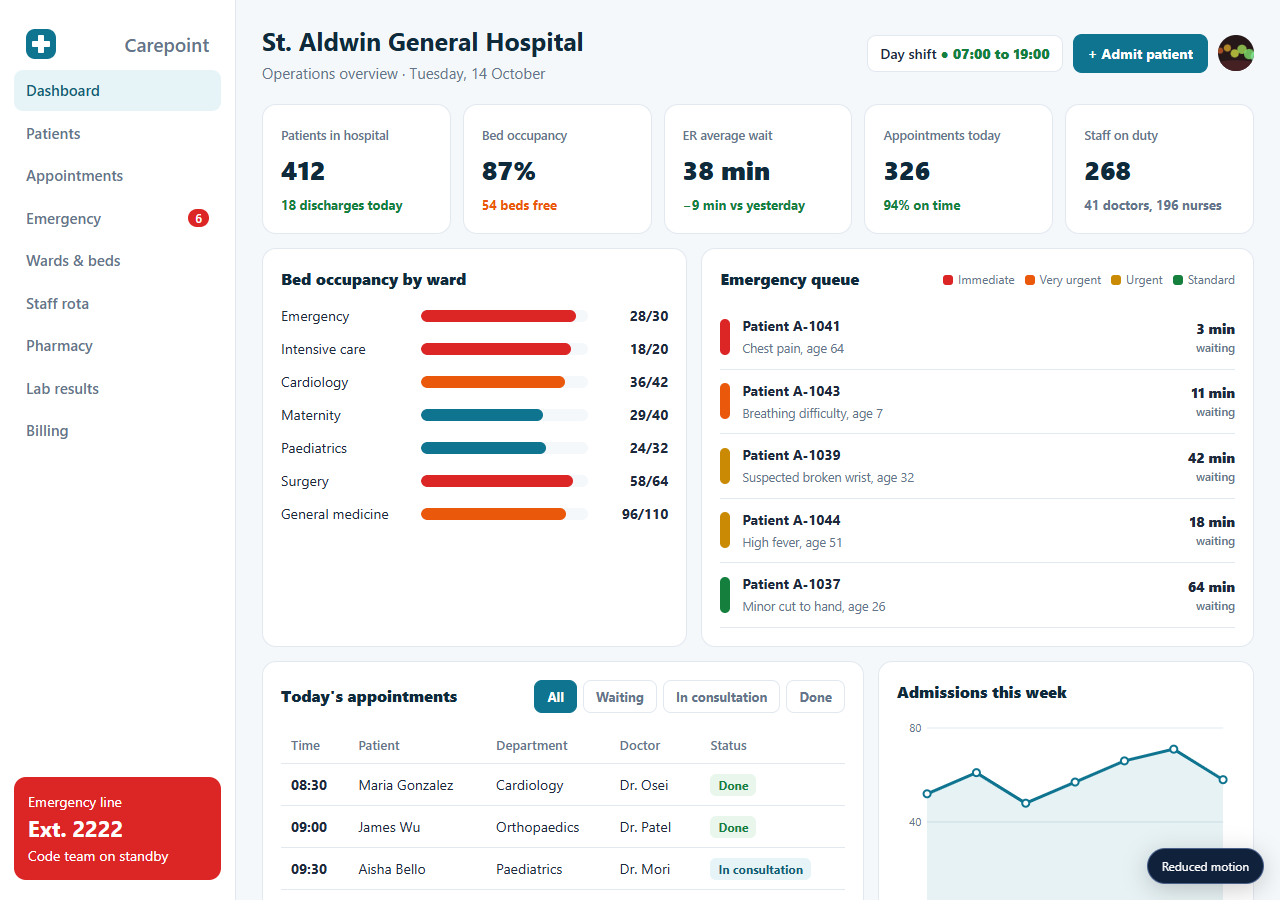The image size is (1280, 900).
Task: View Lab results from sidebar
Action: coord(117,388)
